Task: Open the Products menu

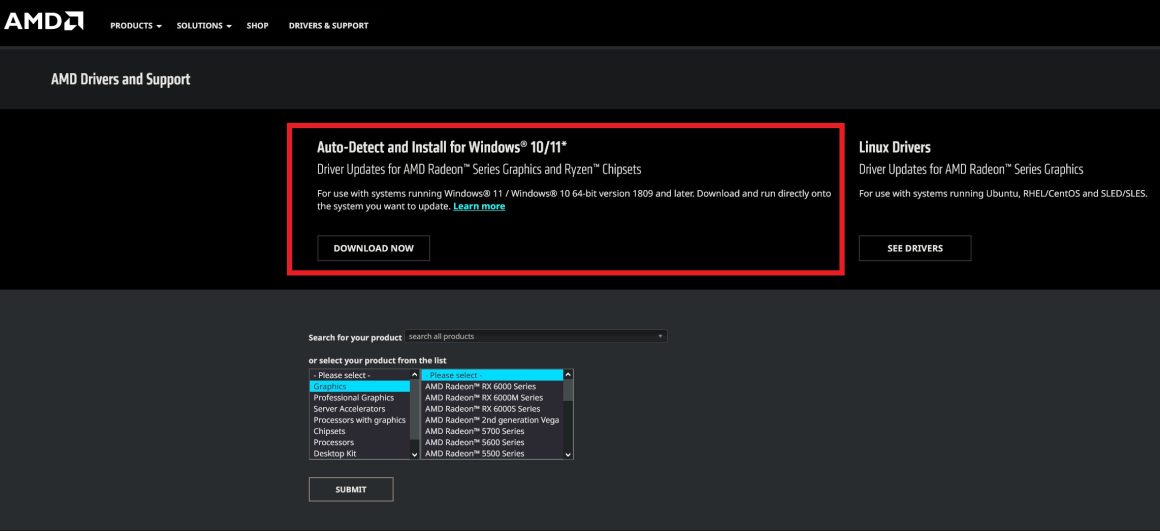Action: pyautogui.click(x=136, y=26)
